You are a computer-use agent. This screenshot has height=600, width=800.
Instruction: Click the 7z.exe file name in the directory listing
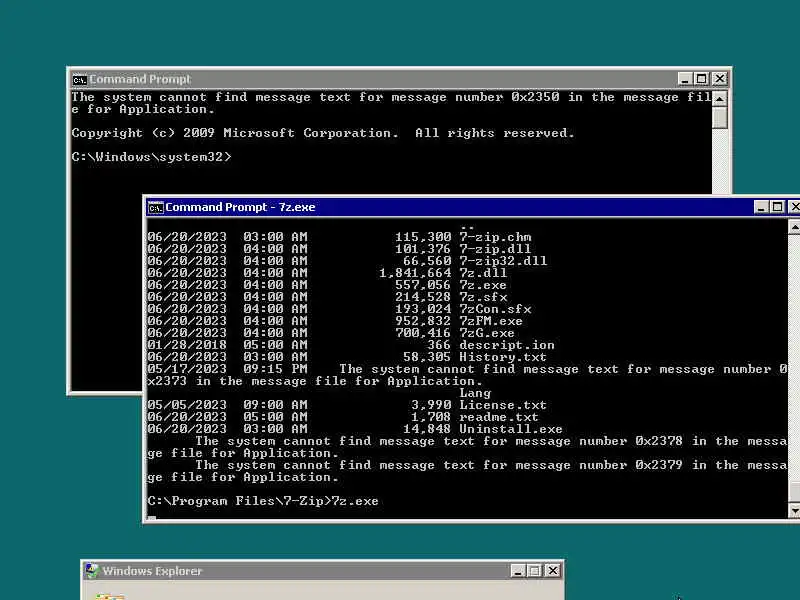click(x=483, y=285)
